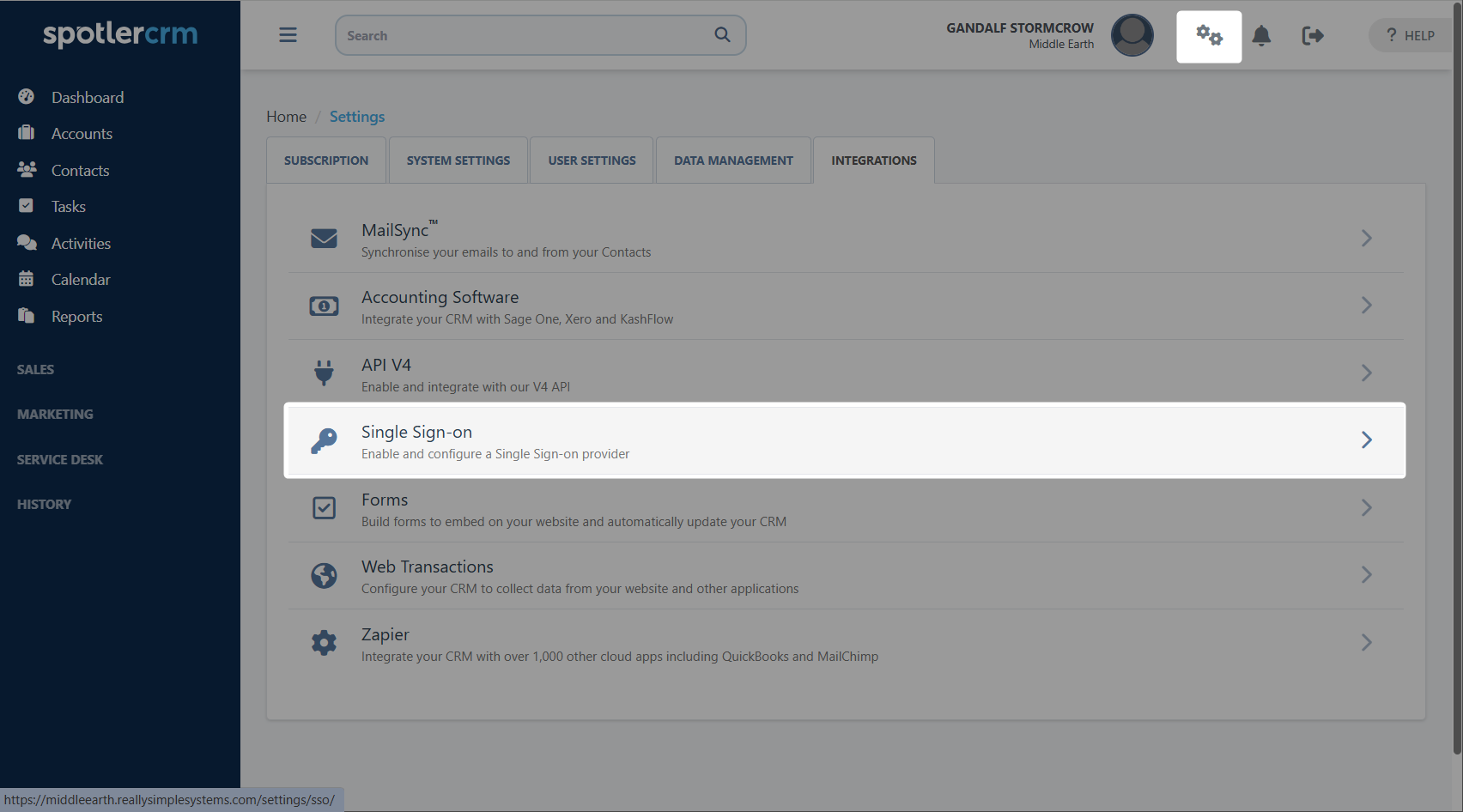The image size is (1463, 812).
Task: Expand the API V4 row chevron
Action: point(1367,373)
